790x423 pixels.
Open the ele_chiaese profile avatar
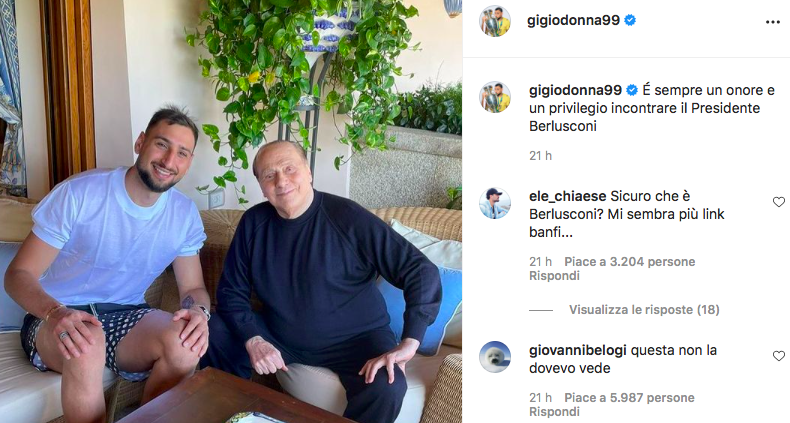[495, 203]
